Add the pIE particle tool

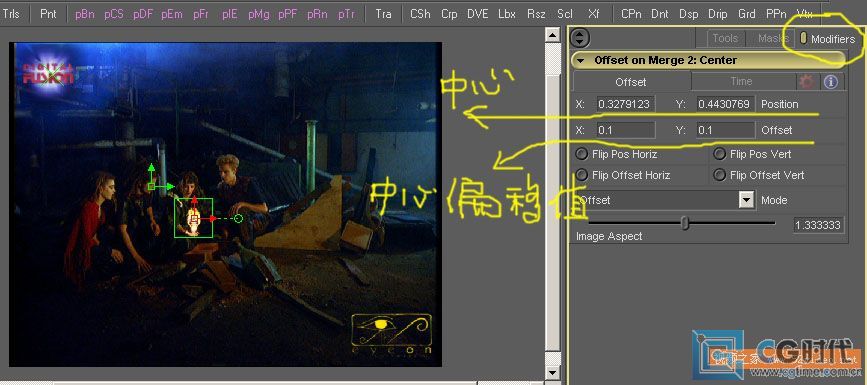click(x=230, y=14)
